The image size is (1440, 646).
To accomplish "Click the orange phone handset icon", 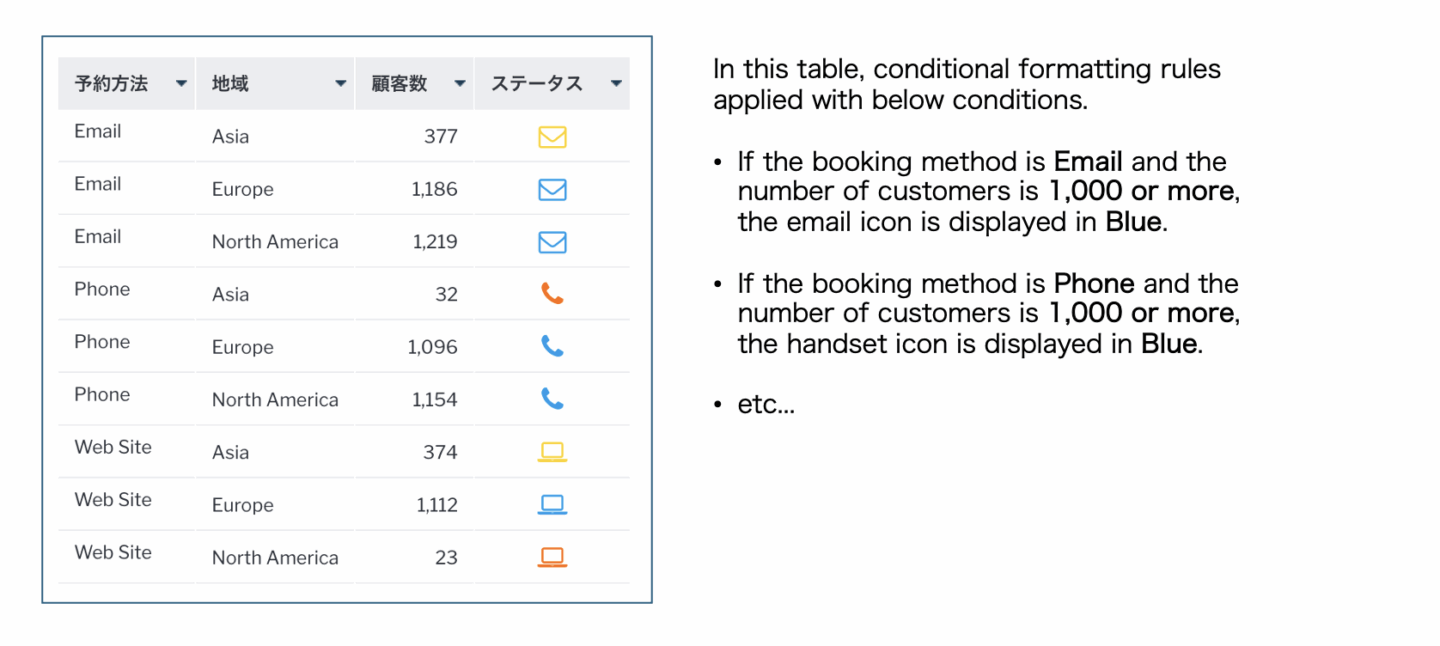I will tap(552, 294).
